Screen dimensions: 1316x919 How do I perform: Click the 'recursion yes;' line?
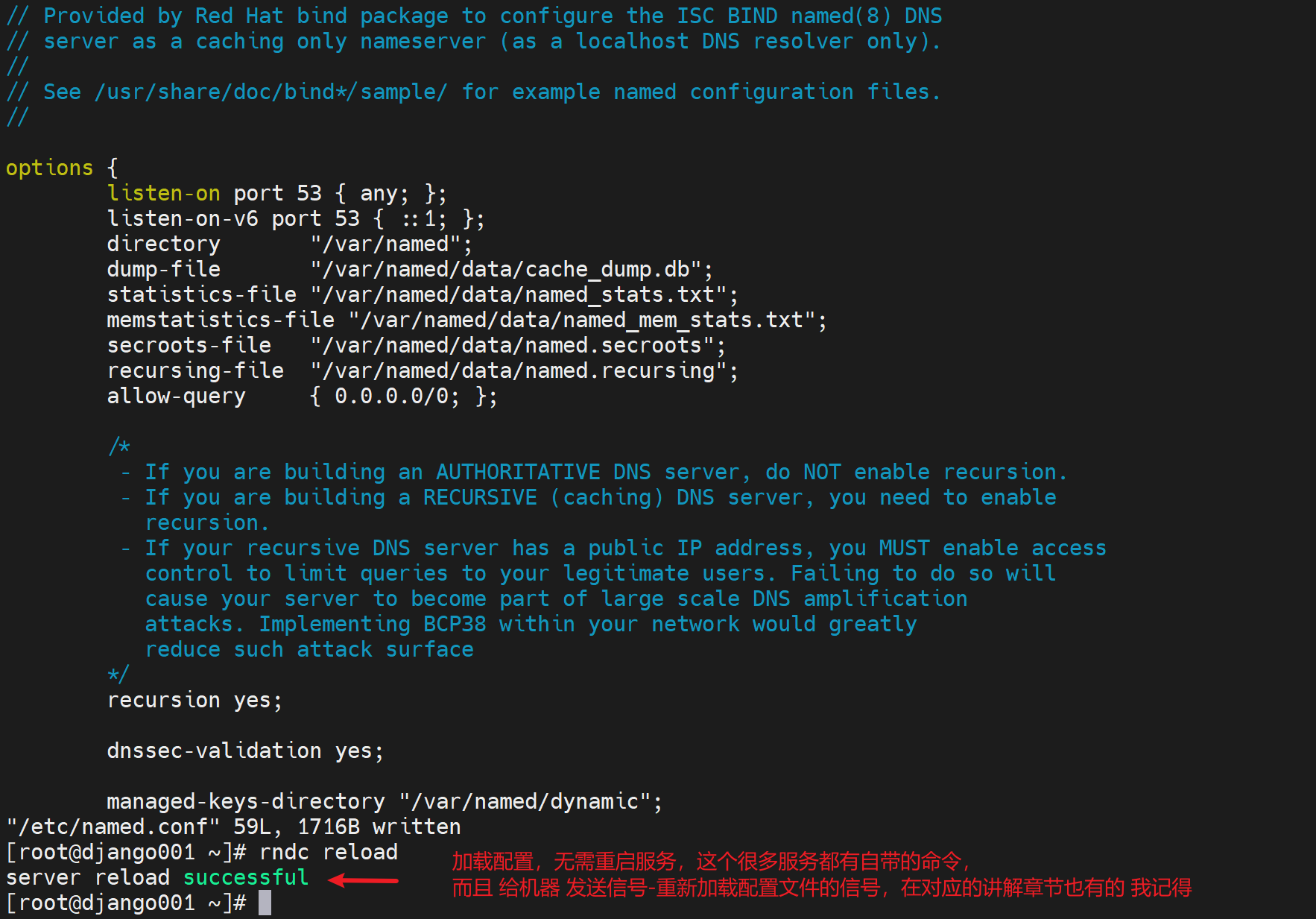[194, 700]
